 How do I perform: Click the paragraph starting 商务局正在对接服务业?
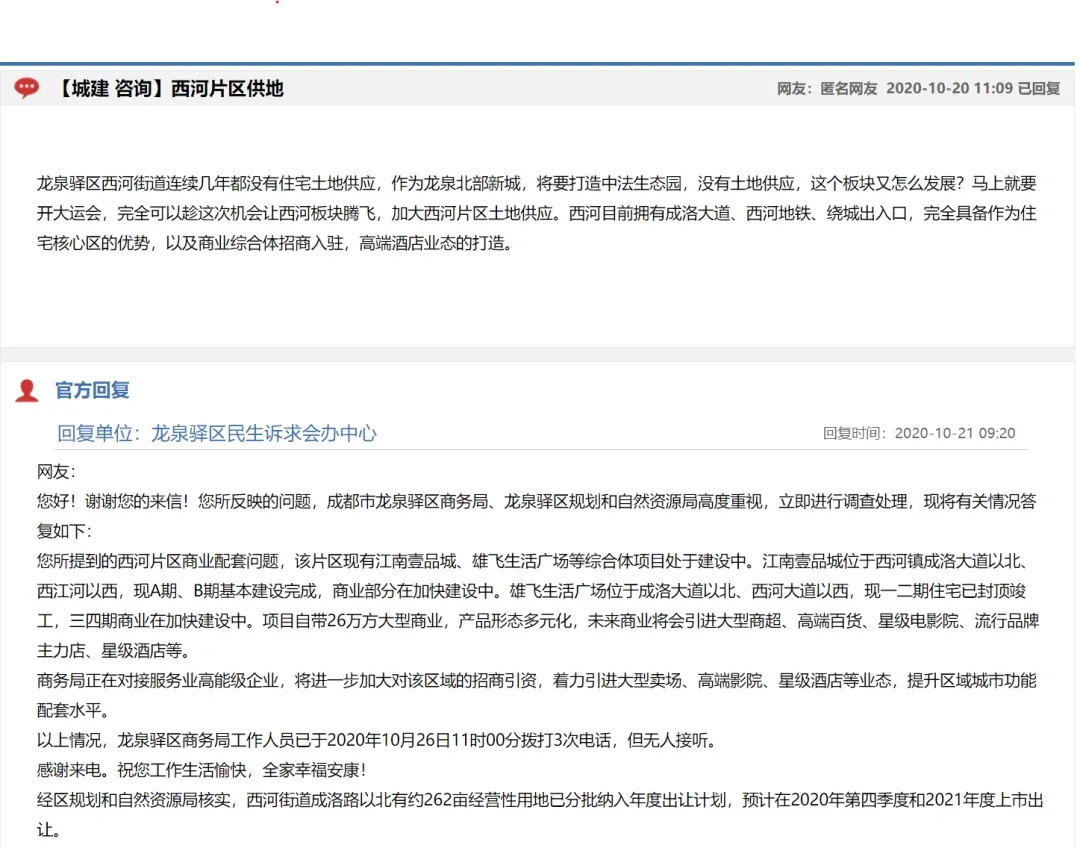point(537,695)
